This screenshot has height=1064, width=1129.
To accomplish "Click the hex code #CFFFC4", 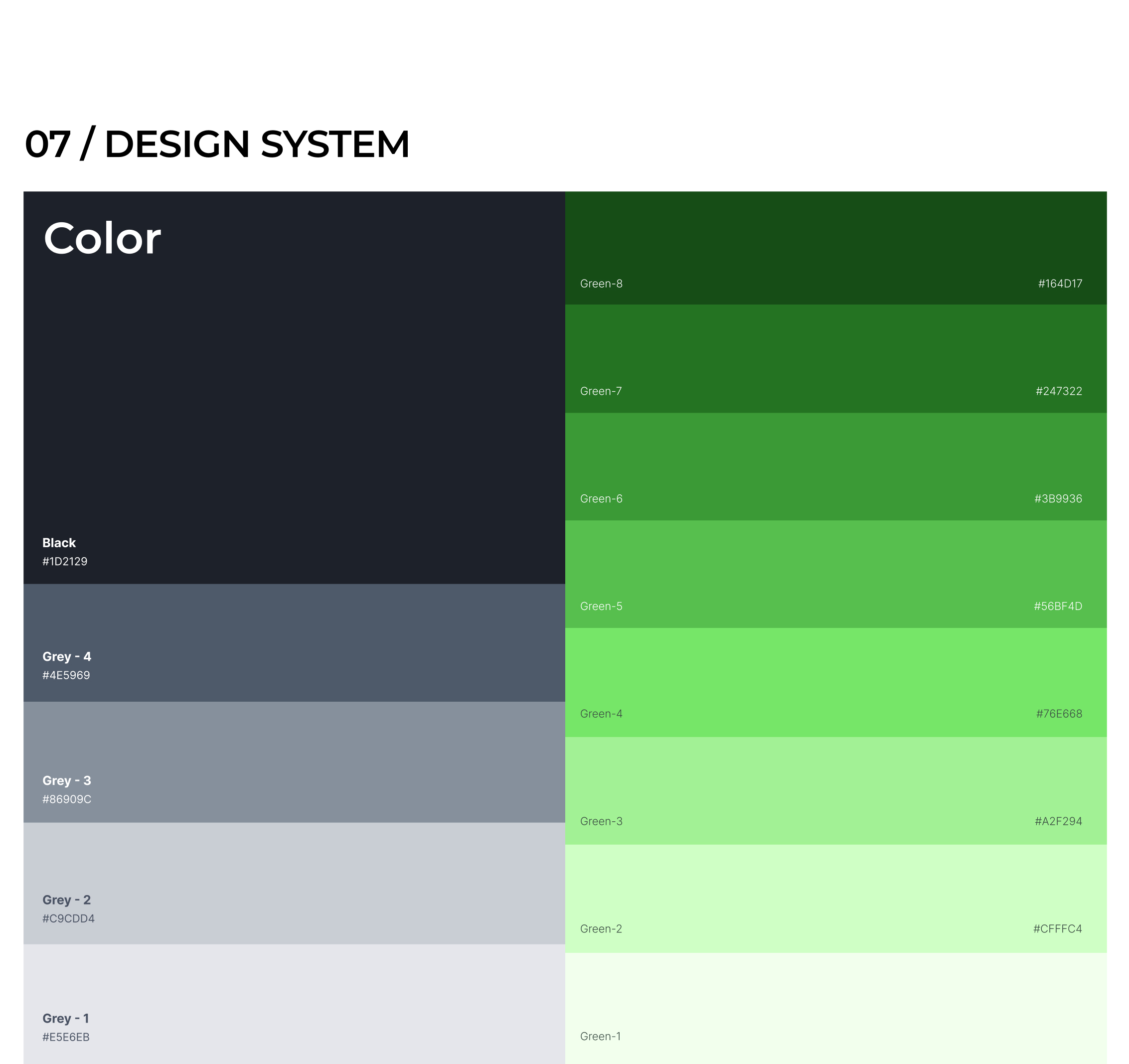I will click(x=1058, y=929).
